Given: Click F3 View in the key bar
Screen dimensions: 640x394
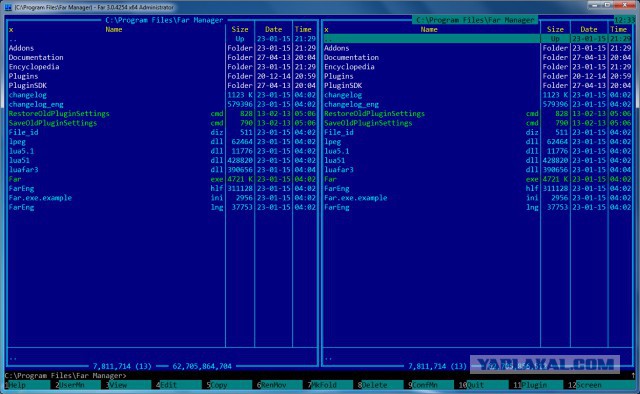Looking at the screenshot, I should click(x=128, y=385).
